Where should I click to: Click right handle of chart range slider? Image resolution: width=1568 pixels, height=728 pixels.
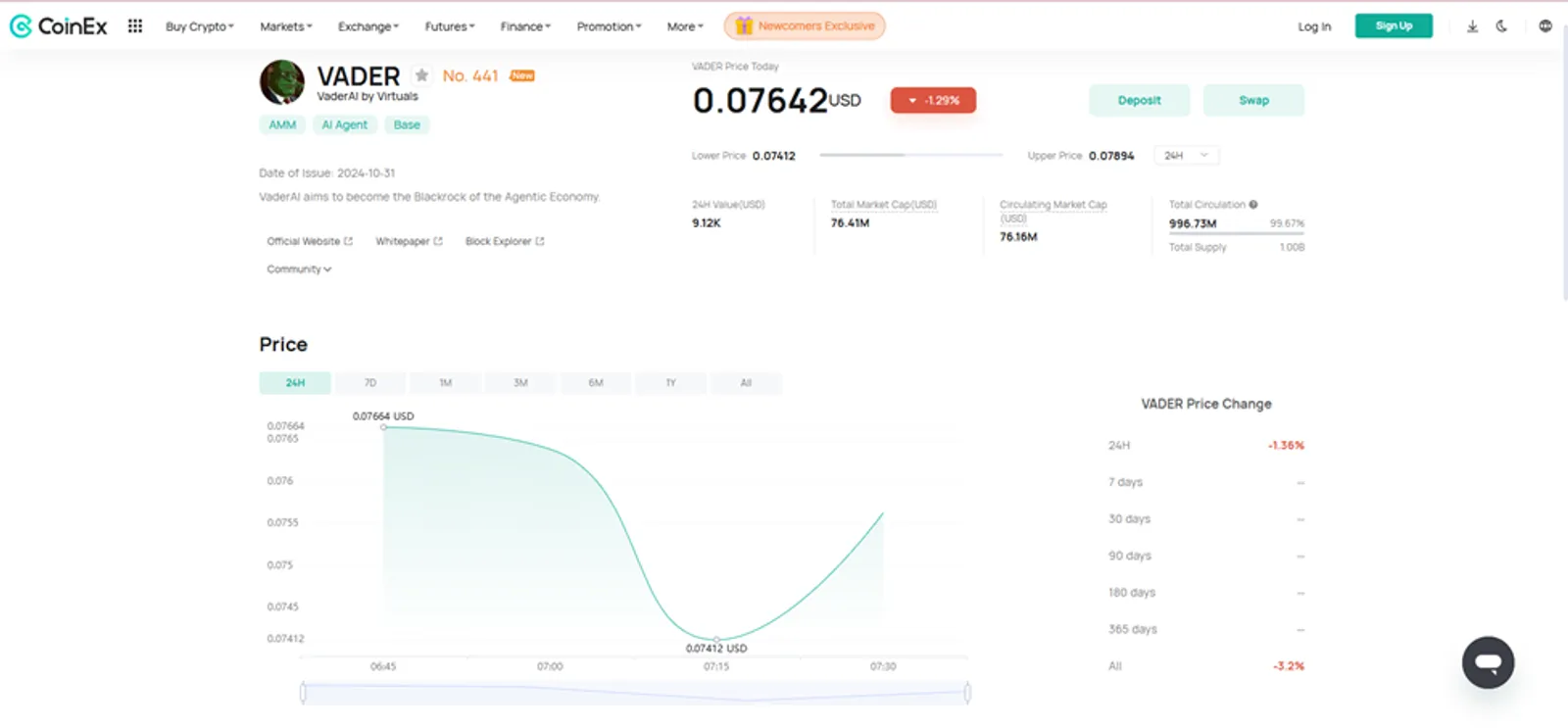967,693
